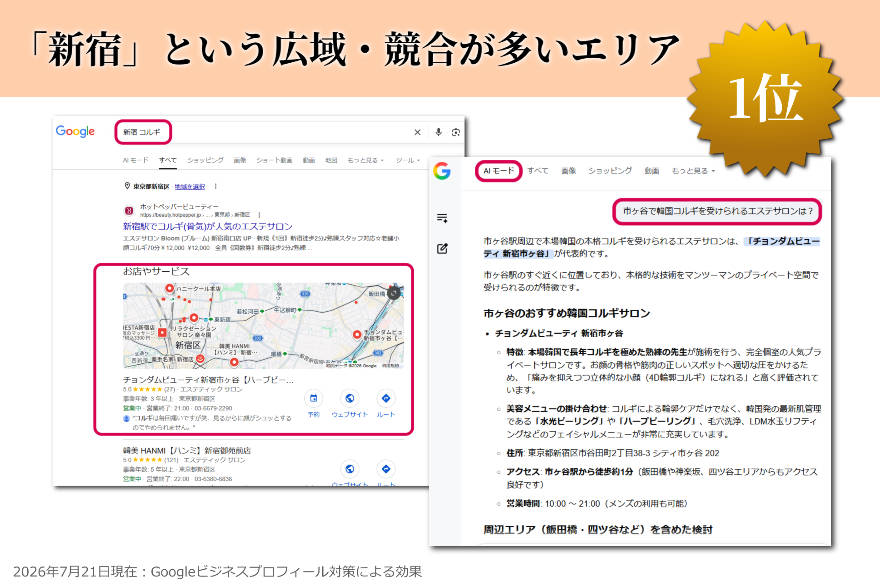Open the three-dot options next to 地域を選択
This screenshot has width=880, height=587.
216,186
